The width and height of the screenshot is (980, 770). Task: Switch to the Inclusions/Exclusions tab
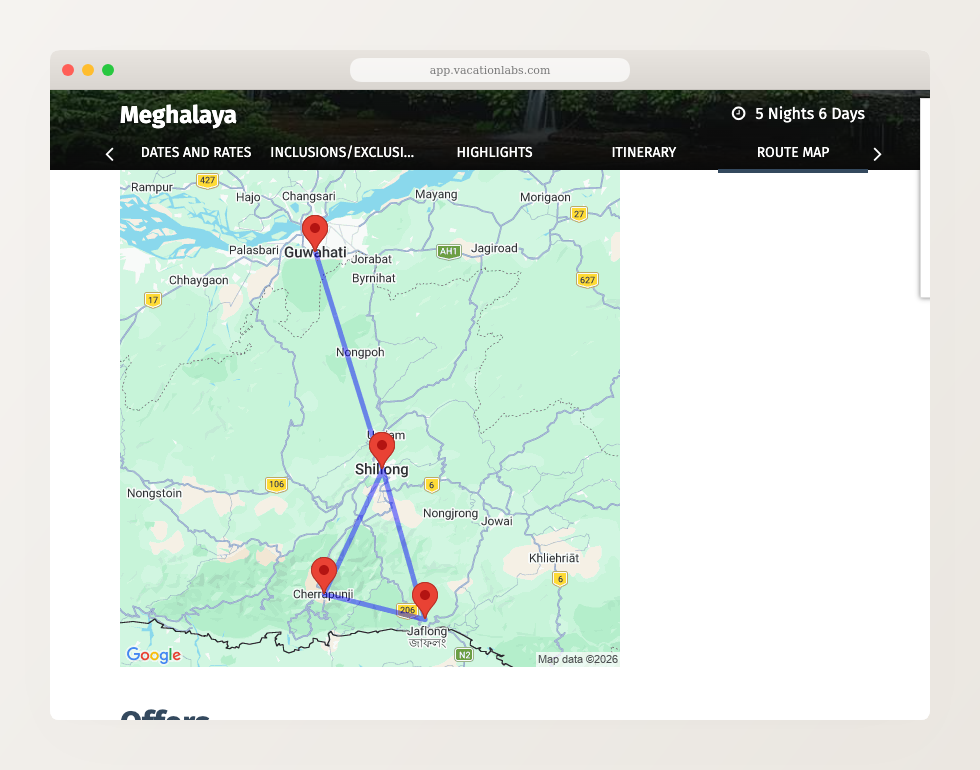pos(342,153)
